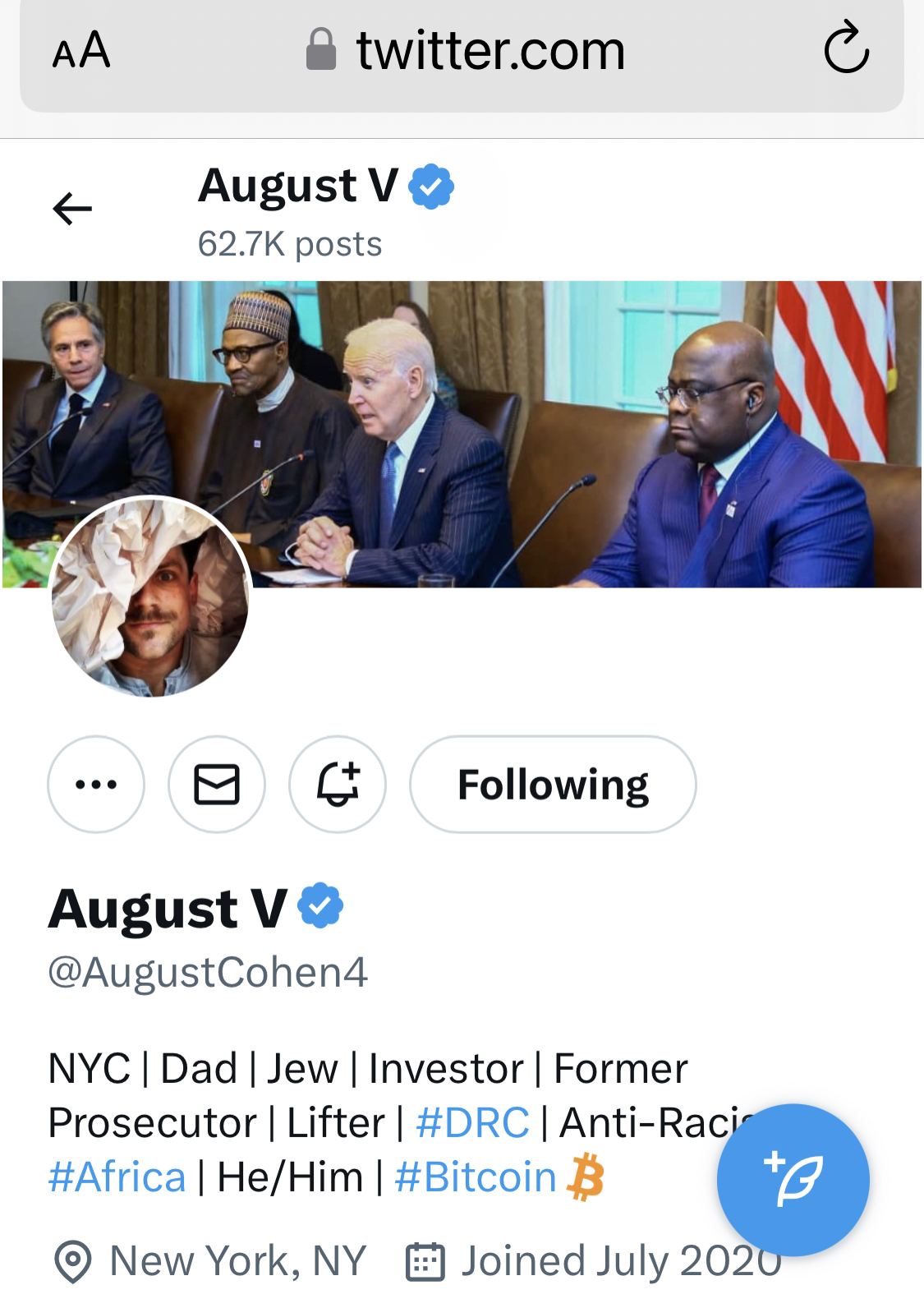Tap the location pin icon

coord(72,1261)
